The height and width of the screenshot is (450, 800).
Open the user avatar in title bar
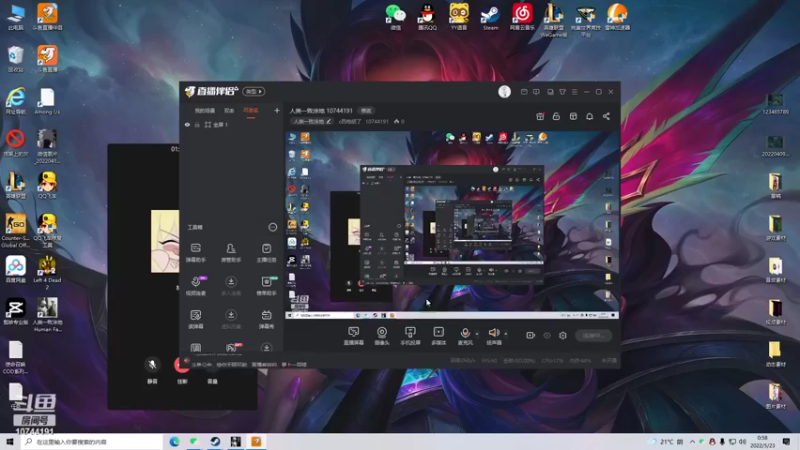click(505, 91)
